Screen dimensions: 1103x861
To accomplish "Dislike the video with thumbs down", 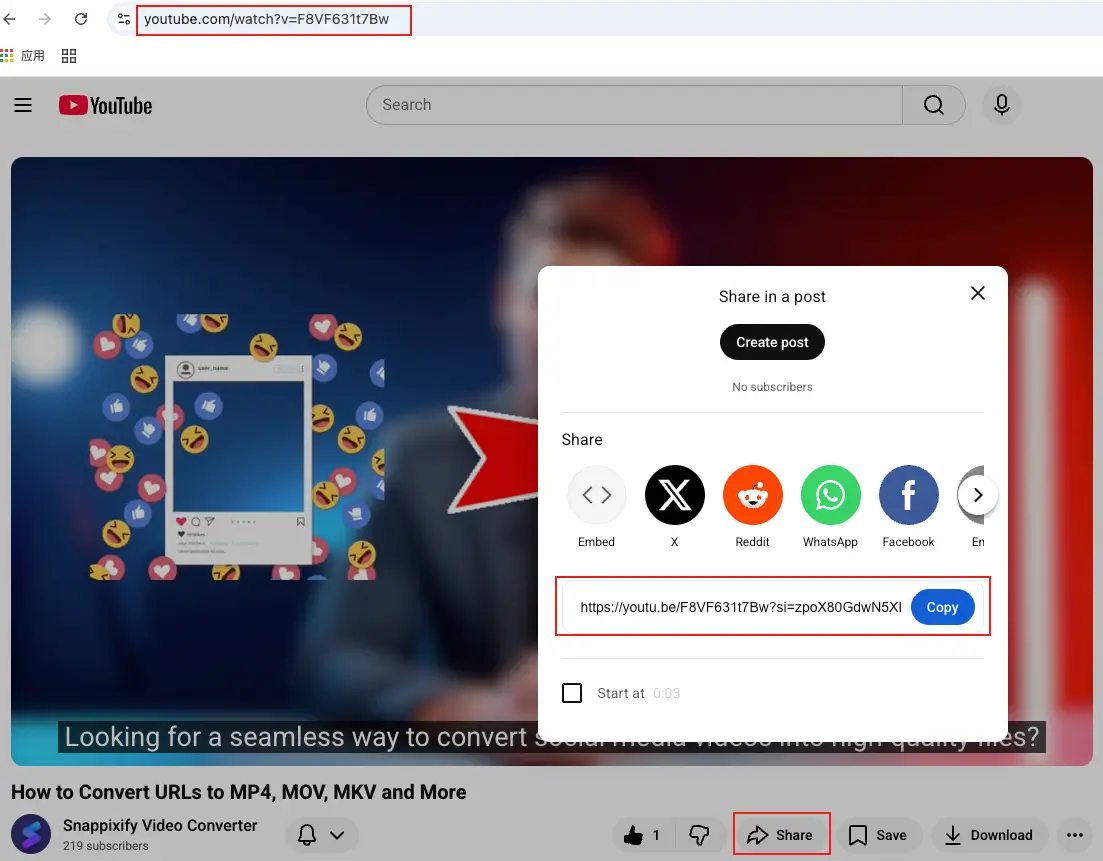I will click(700, 835).
